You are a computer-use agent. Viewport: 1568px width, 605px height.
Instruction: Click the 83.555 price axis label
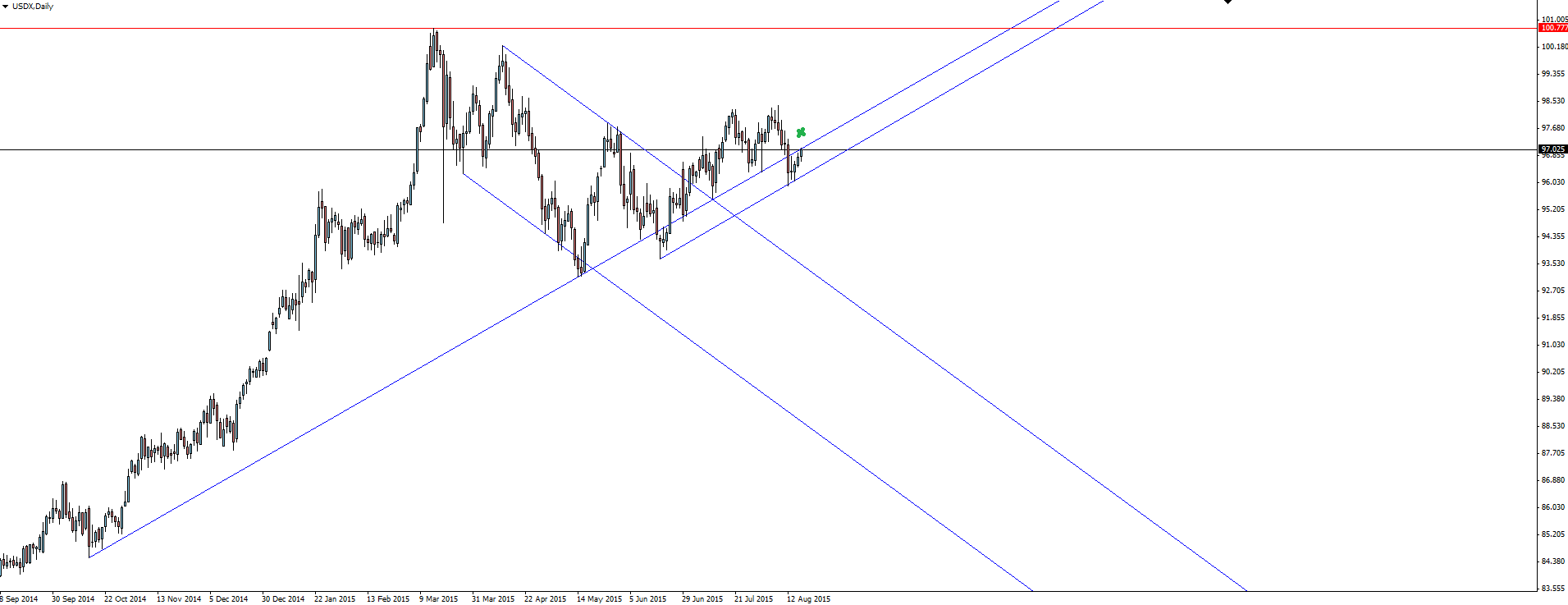tap(1554, 589)
